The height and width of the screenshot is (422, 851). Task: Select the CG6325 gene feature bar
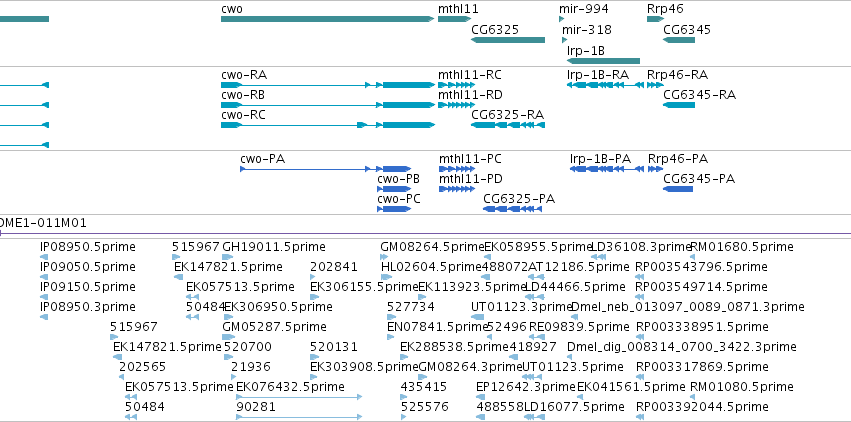(508, 40)
